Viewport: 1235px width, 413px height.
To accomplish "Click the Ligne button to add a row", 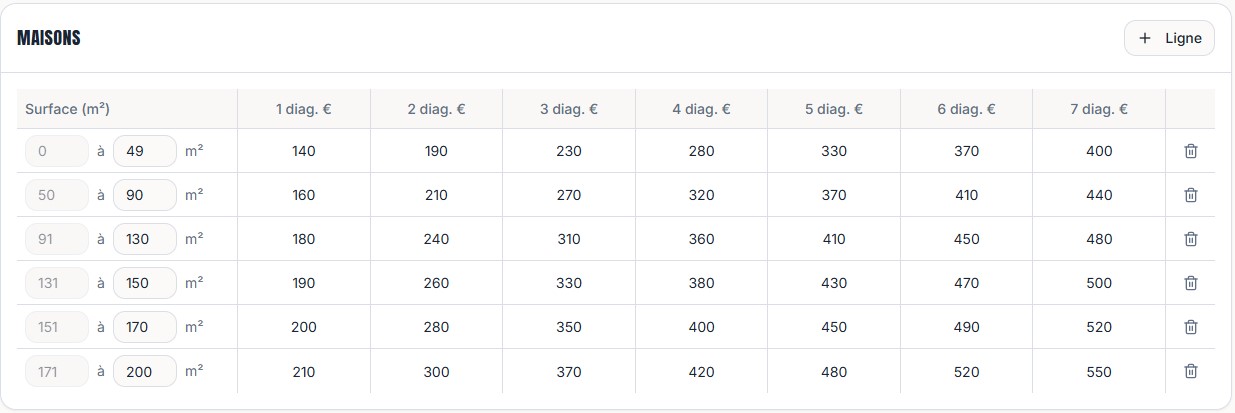I will (1169, 38).
